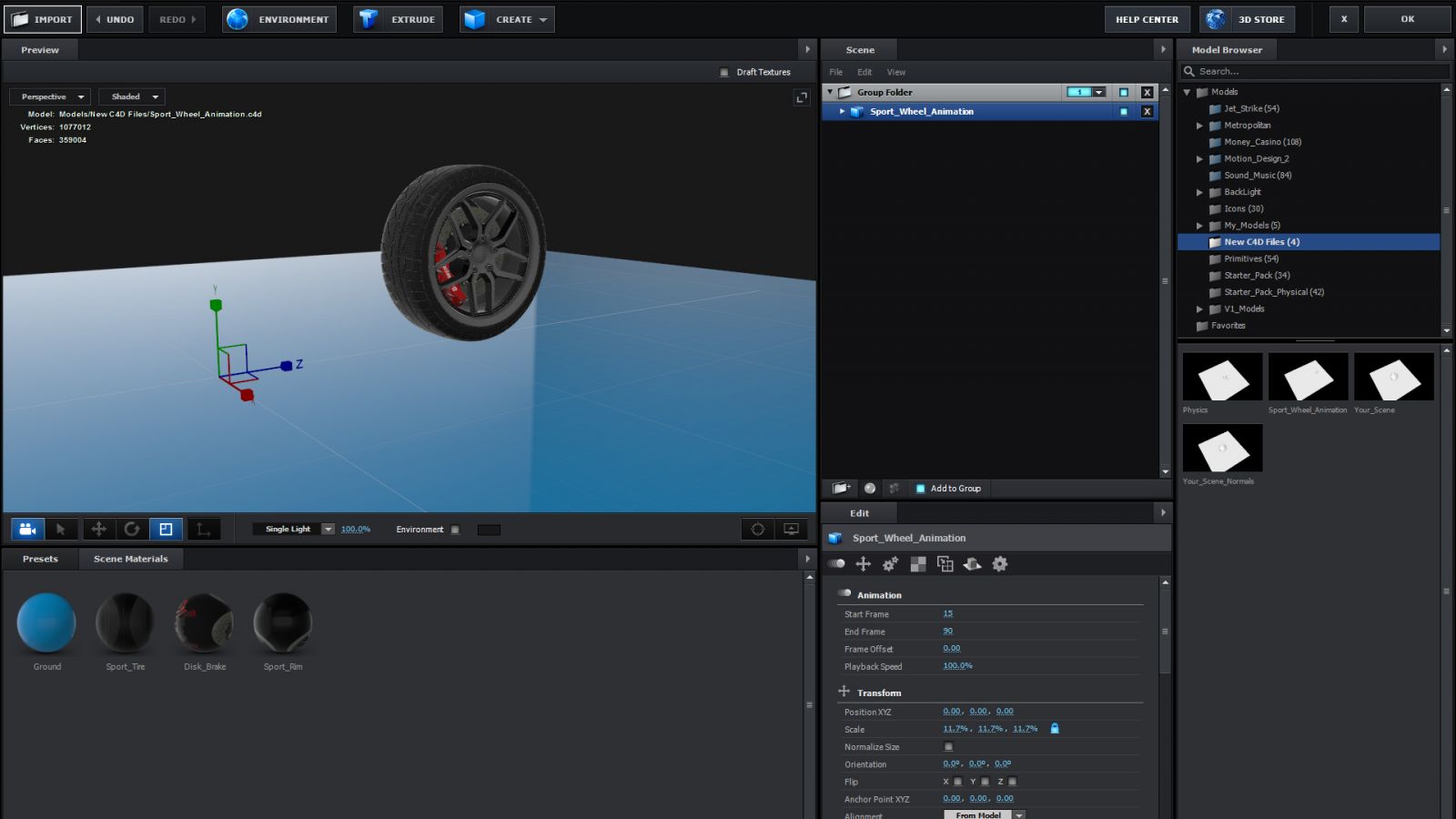Click the create new group folder icon

tap(841, 489)
